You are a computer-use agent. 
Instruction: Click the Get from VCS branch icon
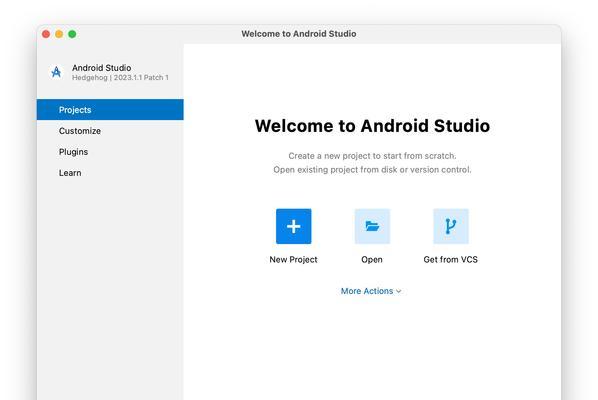(x=450, y=226)
